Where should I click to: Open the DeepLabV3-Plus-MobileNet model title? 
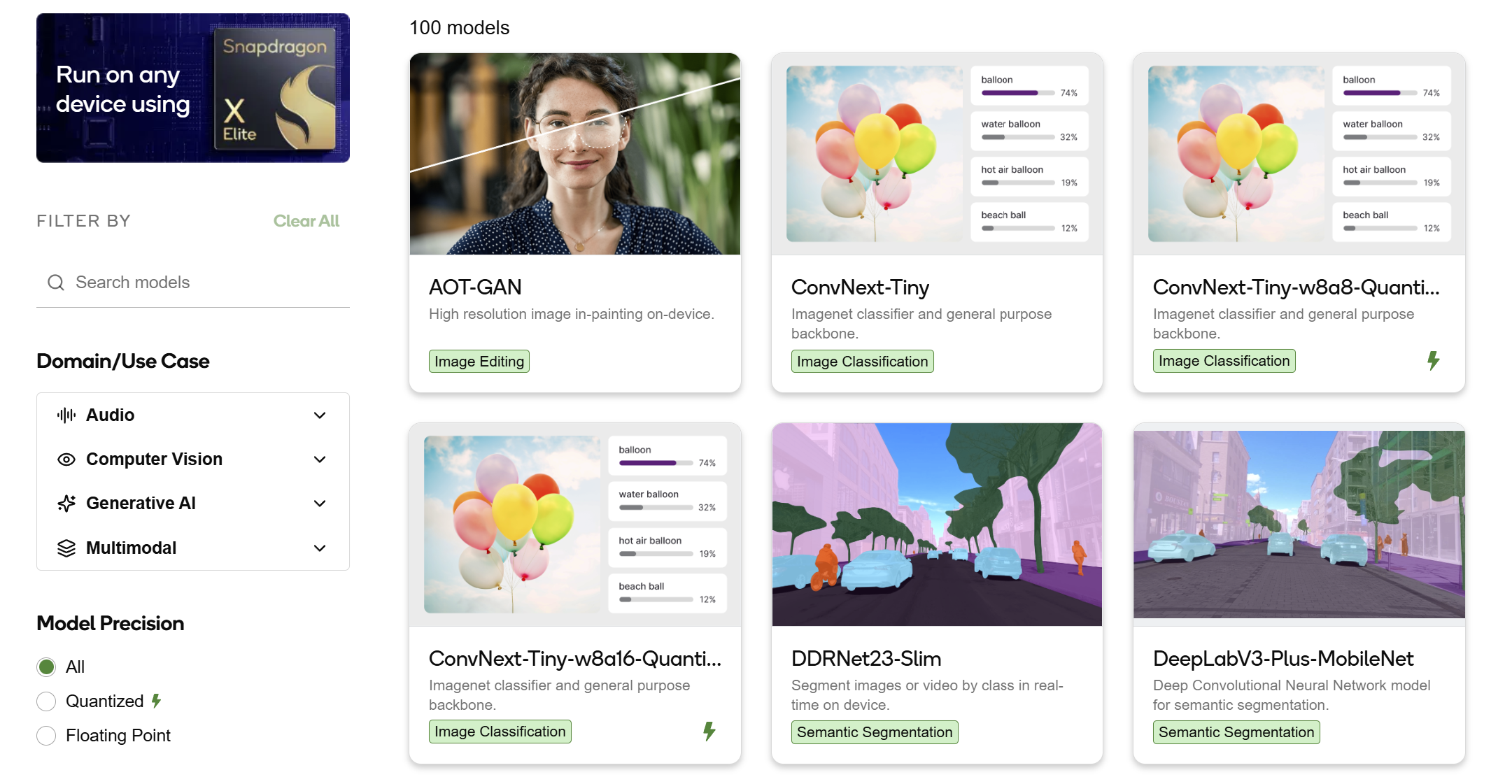1283,659
